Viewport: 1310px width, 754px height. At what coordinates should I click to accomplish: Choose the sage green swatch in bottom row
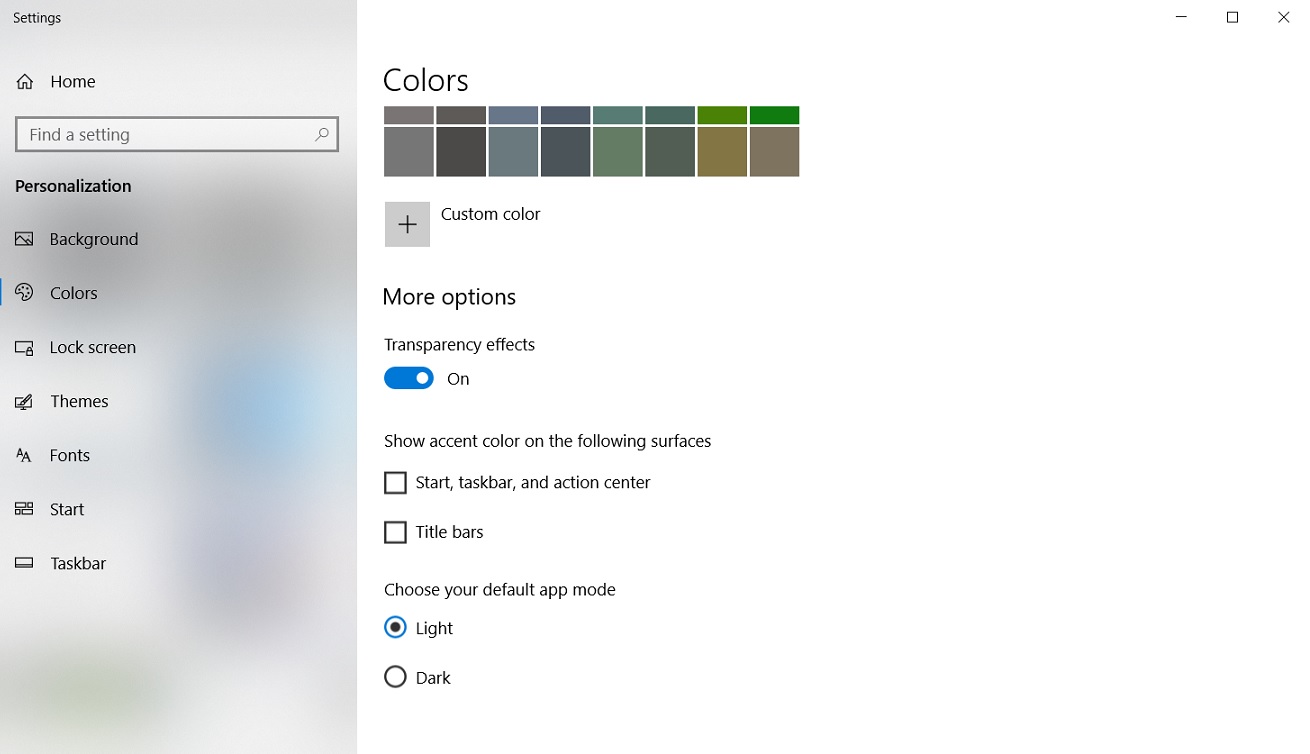click(x=617, y=151)
